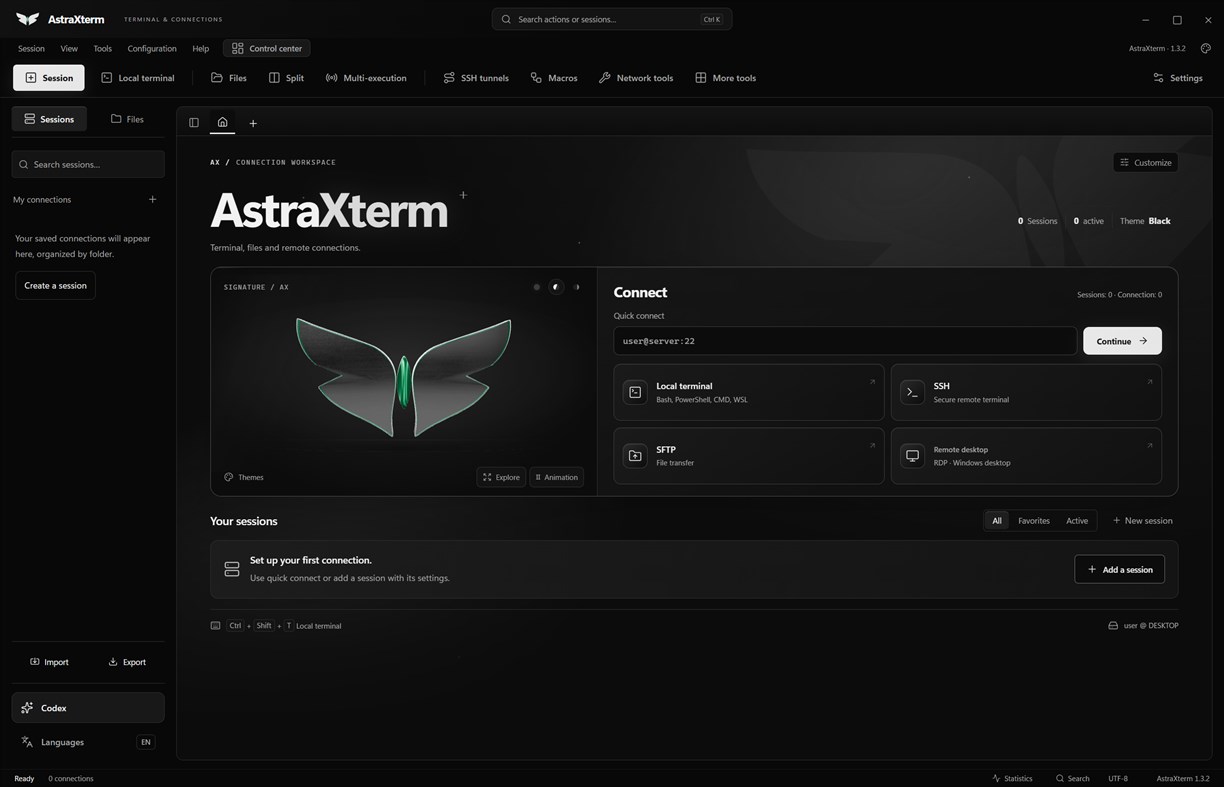Export connections from sidebar
The height and width of the screenshot is (787, 1224).
[x=127, y=662]
